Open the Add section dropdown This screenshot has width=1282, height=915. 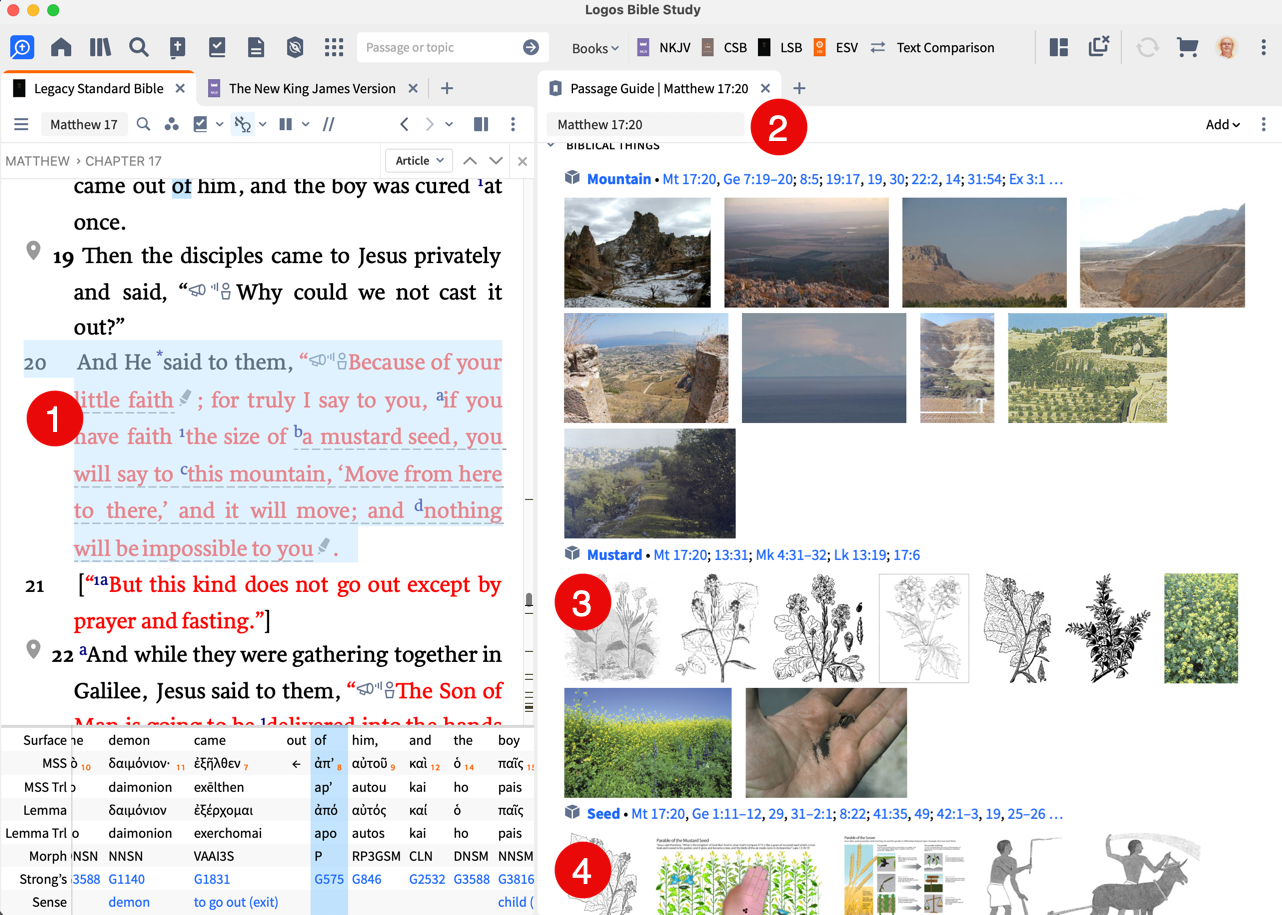click(x=1222, y=125)
